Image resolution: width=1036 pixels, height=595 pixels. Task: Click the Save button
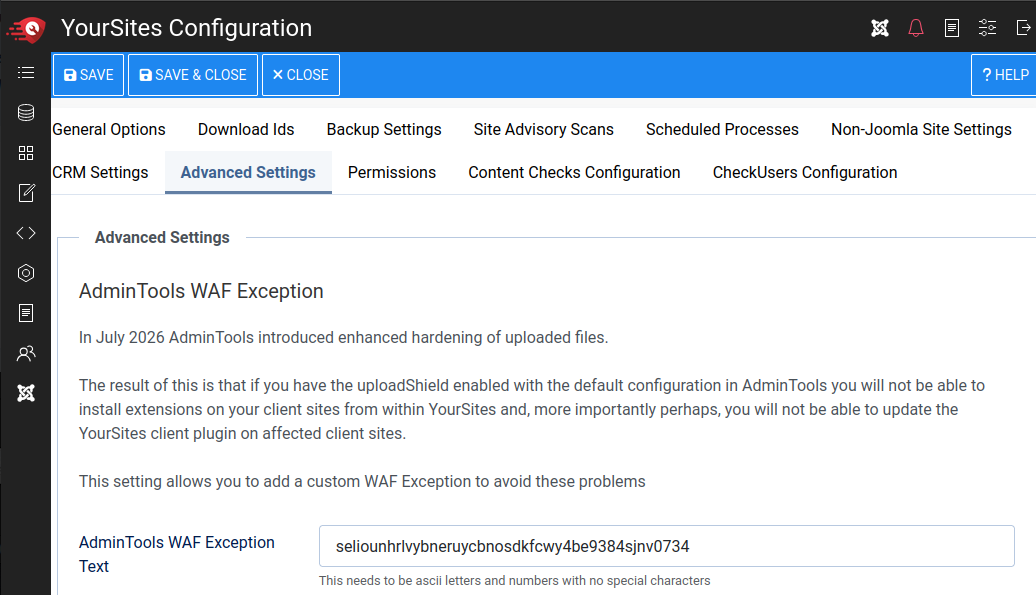[x=89, y=75]
